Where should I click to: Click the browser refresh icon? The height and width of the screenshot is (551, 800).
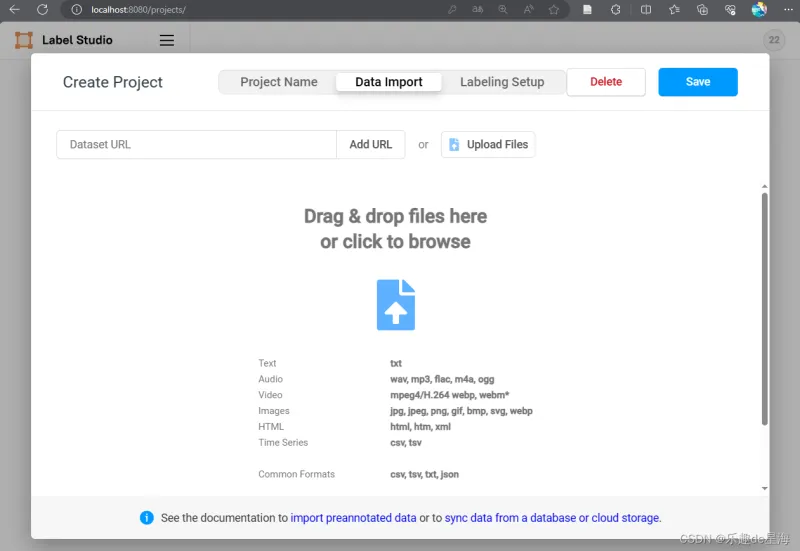42,9
